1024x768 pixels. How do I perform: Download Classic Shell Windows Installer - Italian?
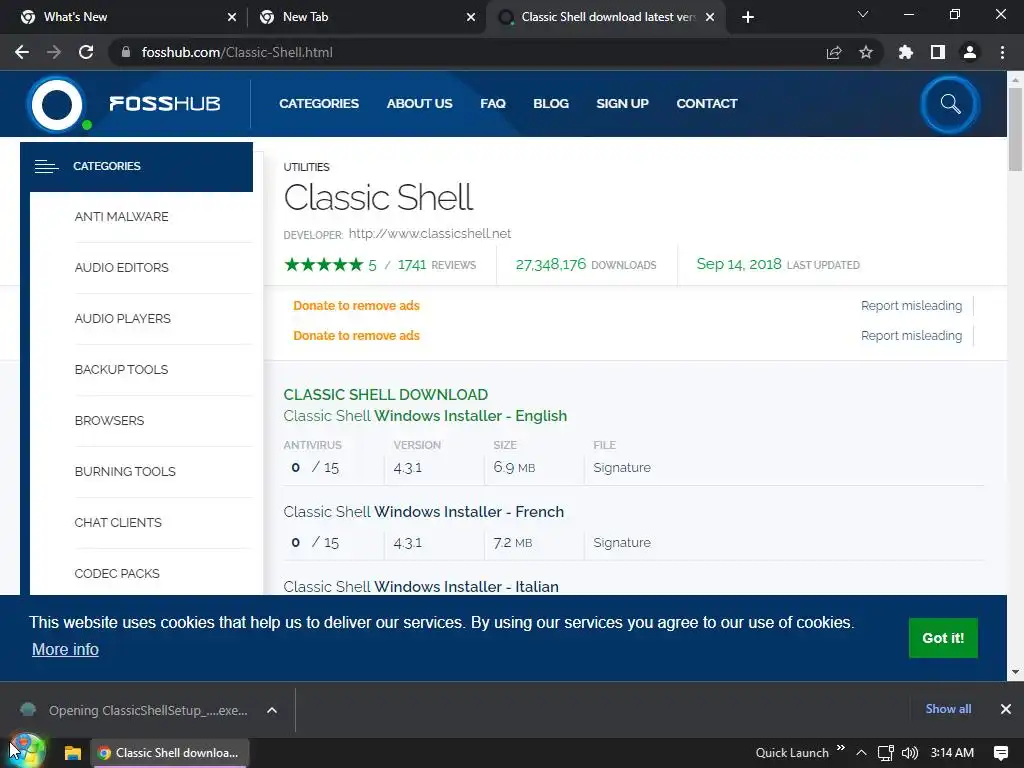click(x=421, y=586)
